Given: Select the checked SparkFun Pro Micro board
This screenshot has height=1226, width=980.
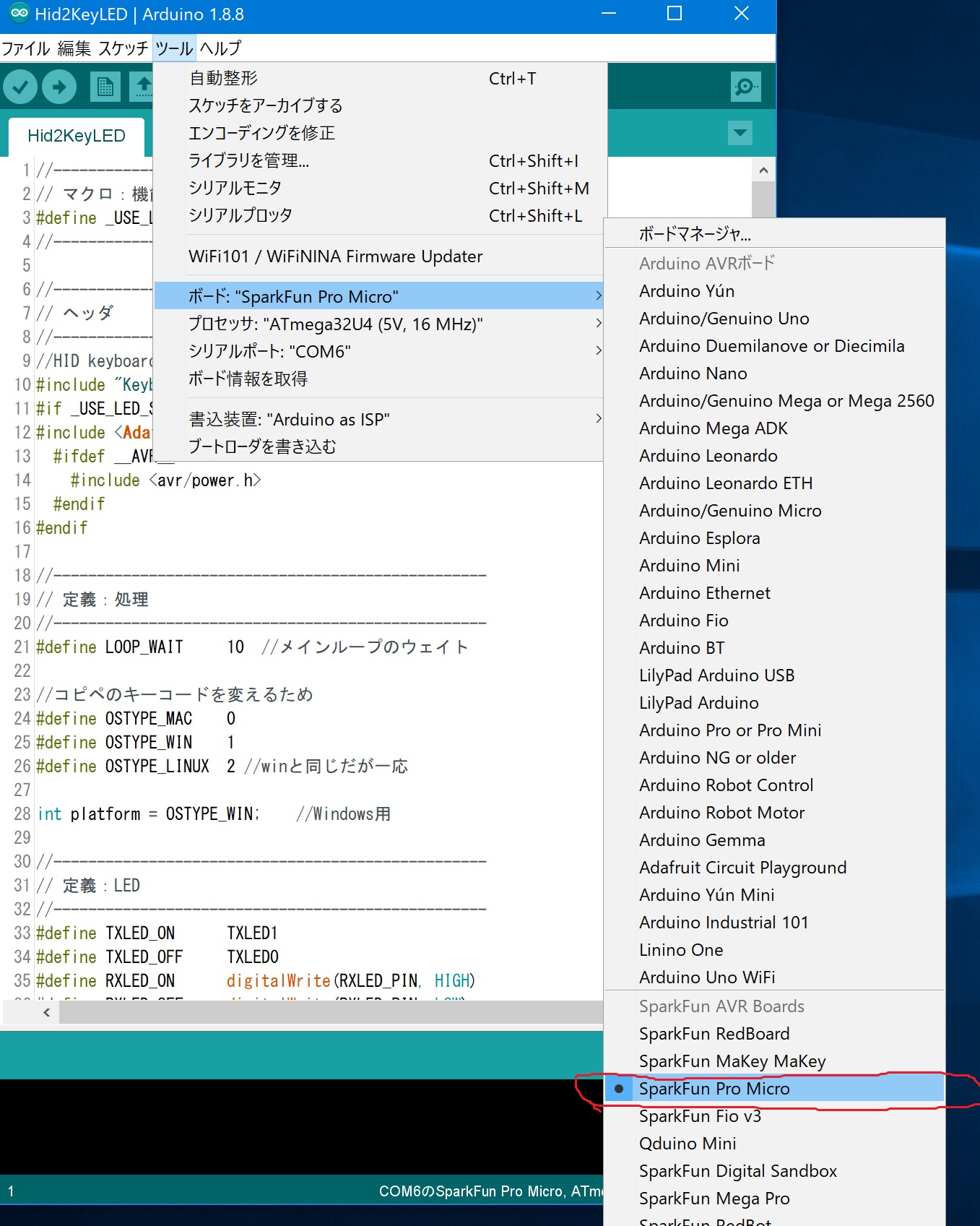Looking at the screenshot, I should (774, 1089).
